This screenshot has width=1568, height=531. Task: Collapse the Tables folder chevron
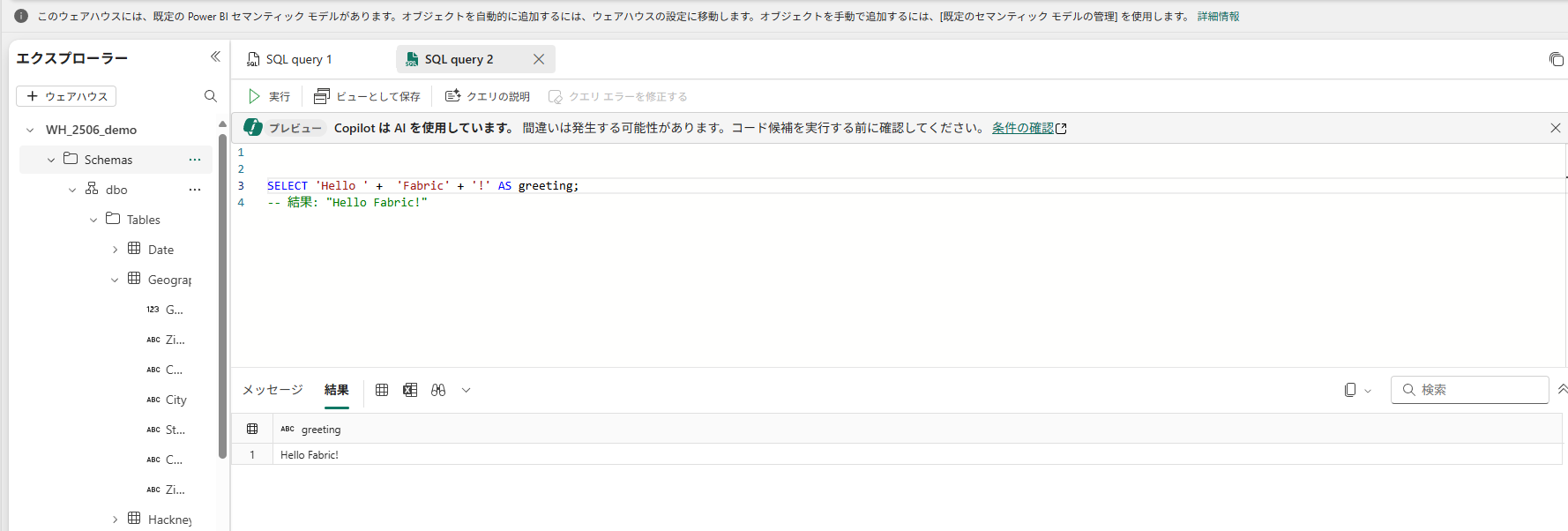point(93,220)
